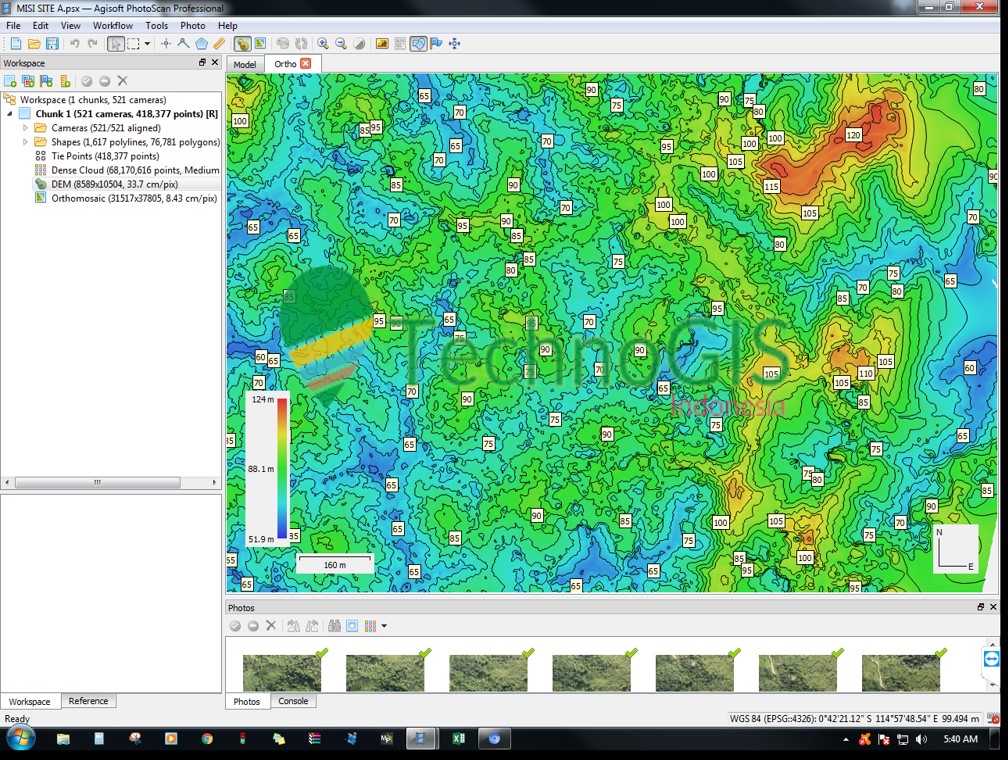Expand the Cameras folder in Workspace tree
1008x760 pixels.
[25, 128]
